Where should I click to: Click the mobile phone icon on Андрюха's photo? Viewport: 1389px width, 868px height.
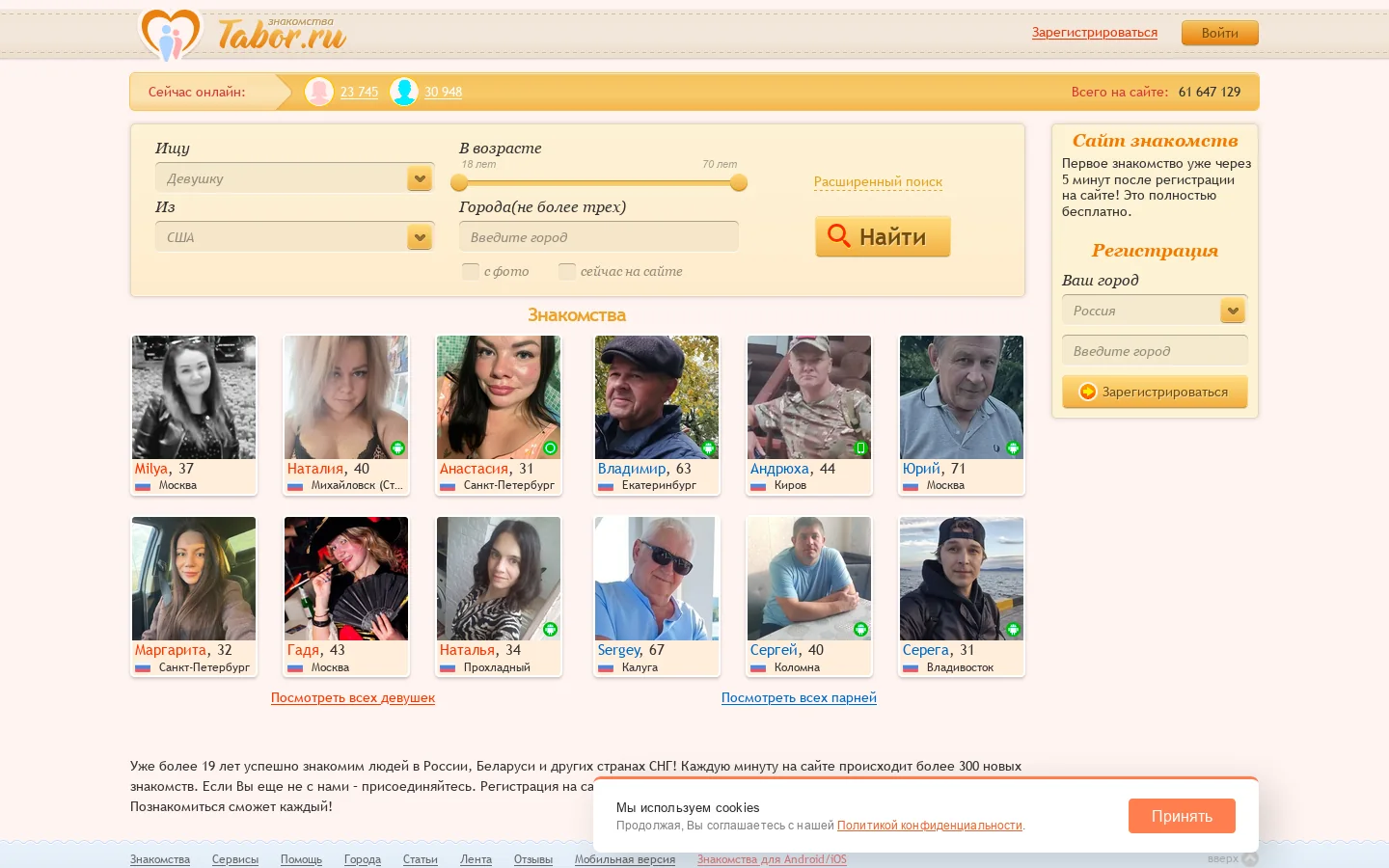pos(860,448)
